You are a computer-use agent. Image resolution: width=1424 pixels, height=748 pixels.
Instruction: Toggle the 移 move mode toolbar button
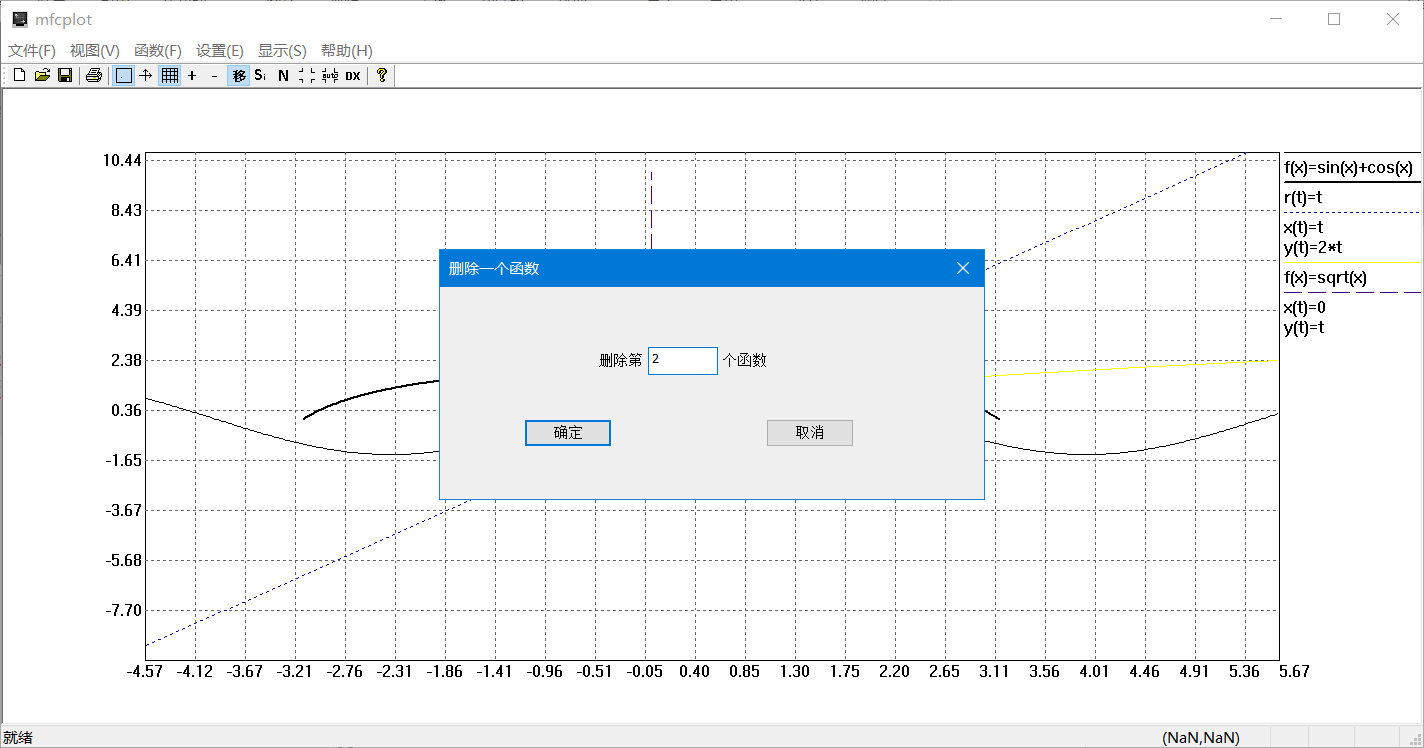click(x=238, y=75)
